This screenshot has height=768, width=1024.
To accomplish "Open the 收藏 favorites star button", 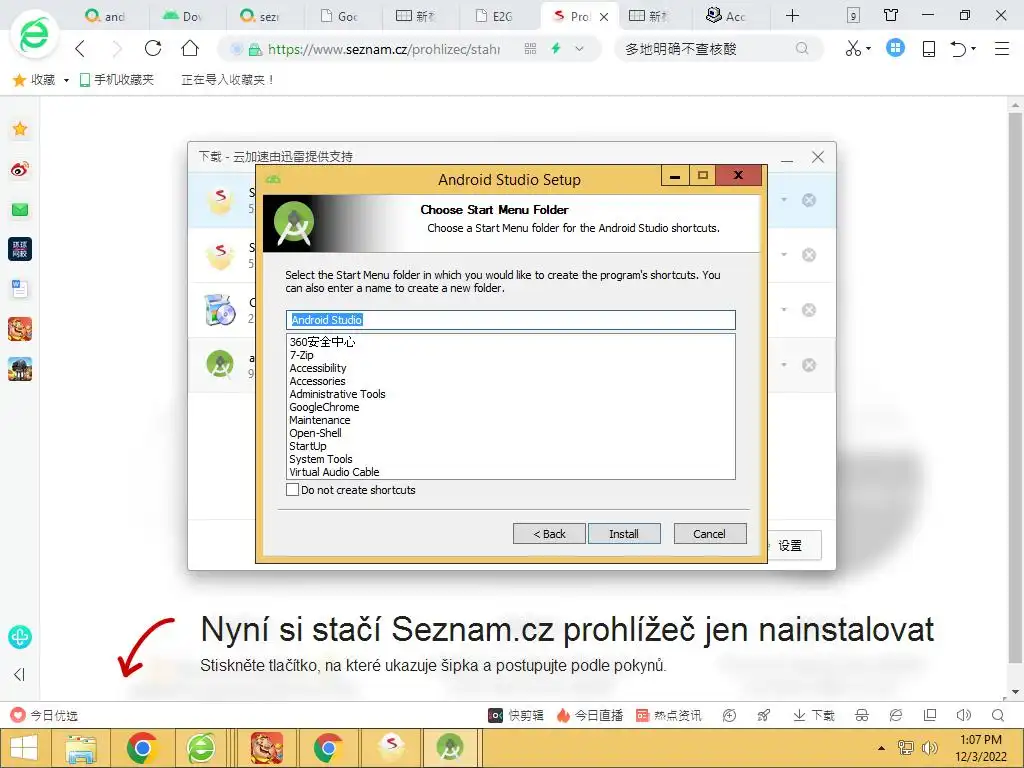I will (x=35, y=80).
